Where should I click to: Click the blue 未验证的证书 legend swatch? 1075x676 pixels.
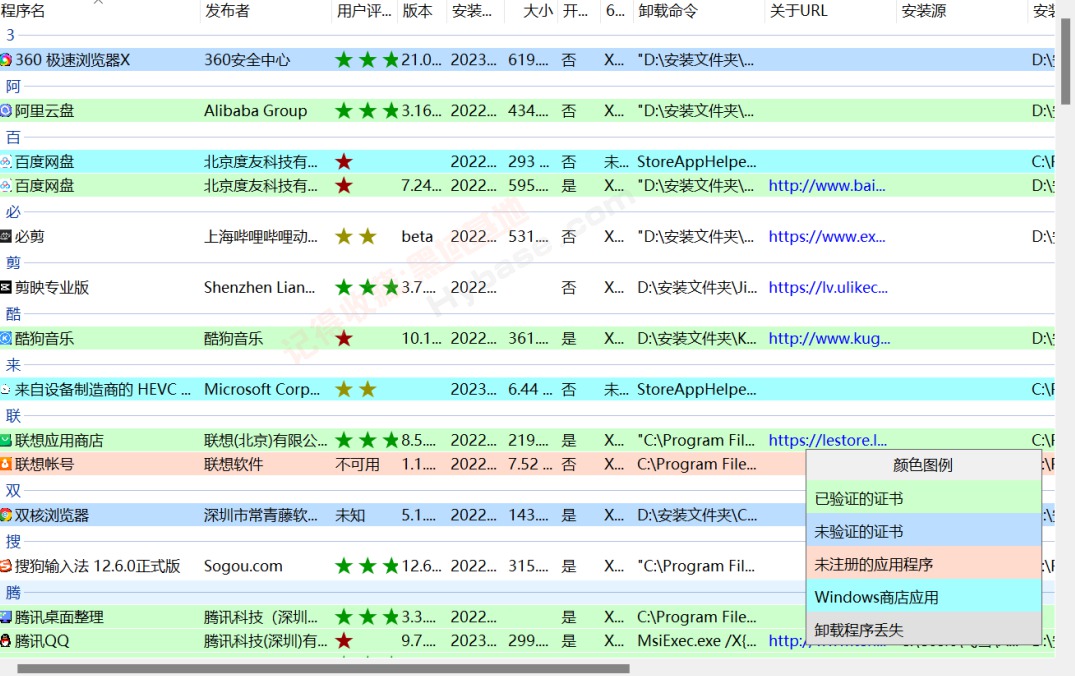[923, 531]
